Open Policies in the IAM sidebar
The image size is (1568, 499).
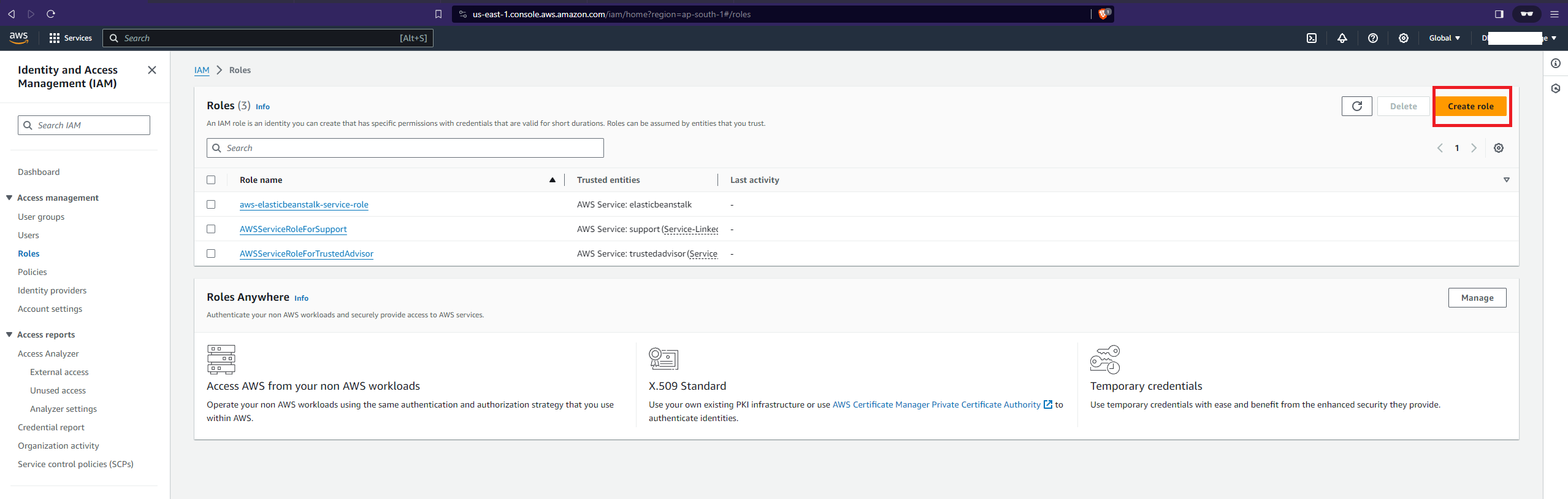pyautogui.click(x=32, y=272)
